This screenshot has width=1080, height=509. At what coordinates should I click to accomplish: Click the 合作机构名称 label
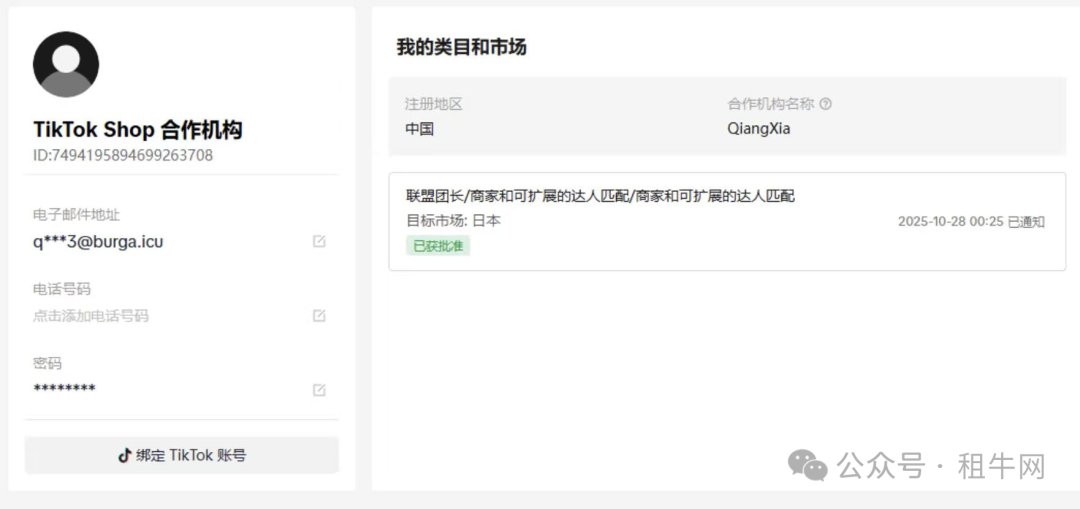click(x=771, y=104)
